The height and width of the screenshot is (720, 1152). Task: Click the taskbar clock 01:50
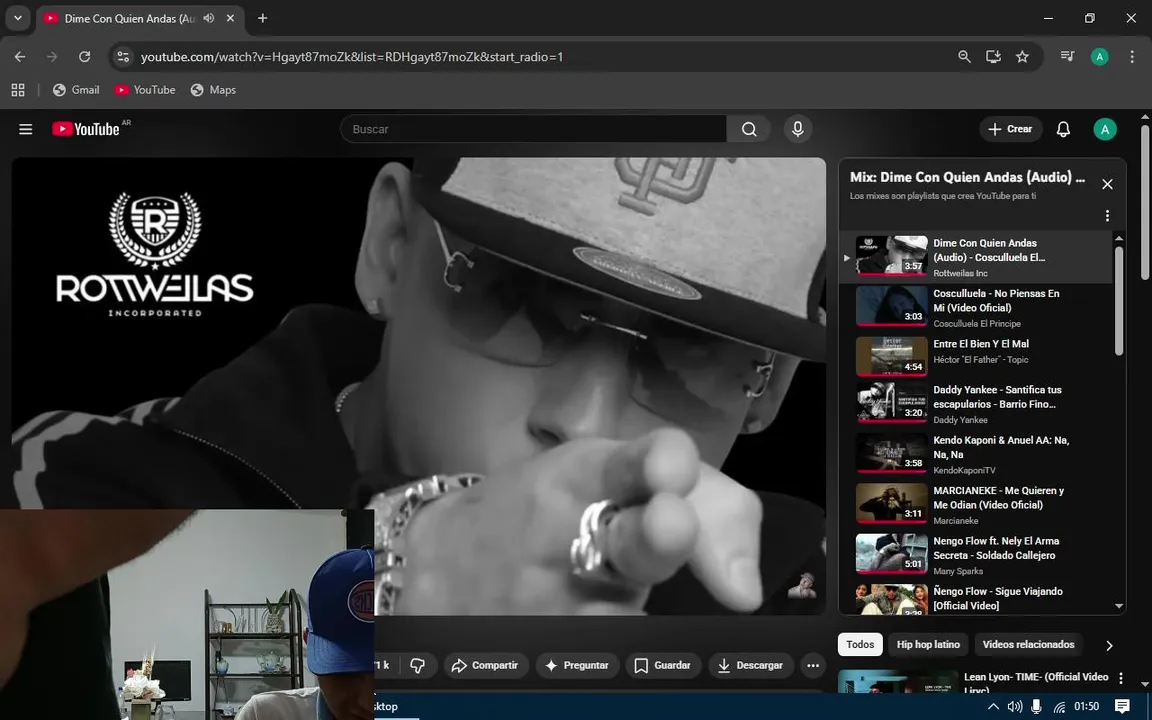1087,707
